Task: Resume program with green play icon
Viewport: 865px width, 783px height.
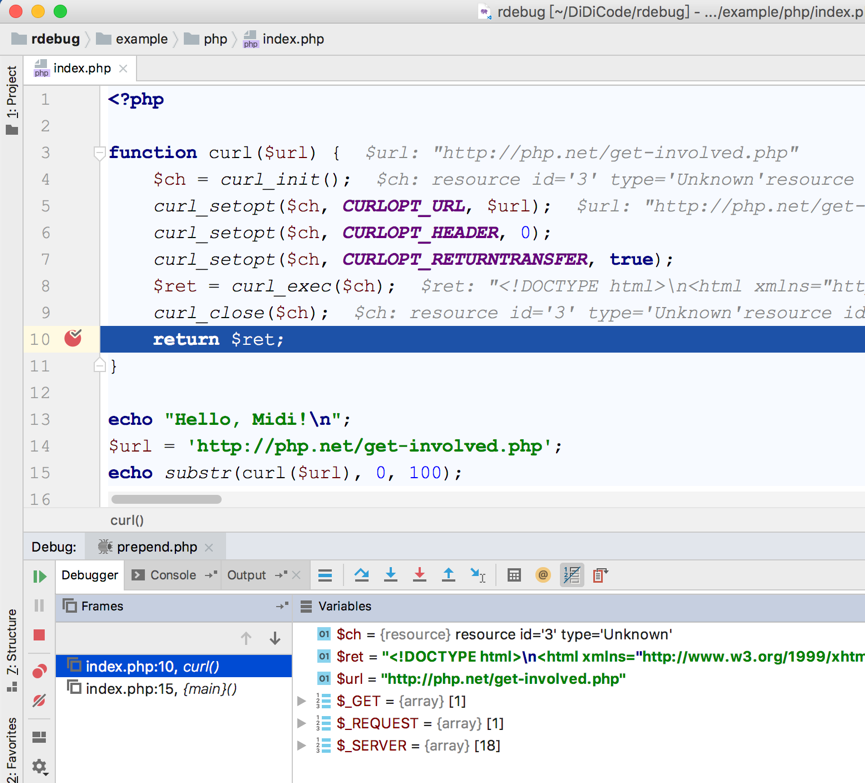Action: 39,577
